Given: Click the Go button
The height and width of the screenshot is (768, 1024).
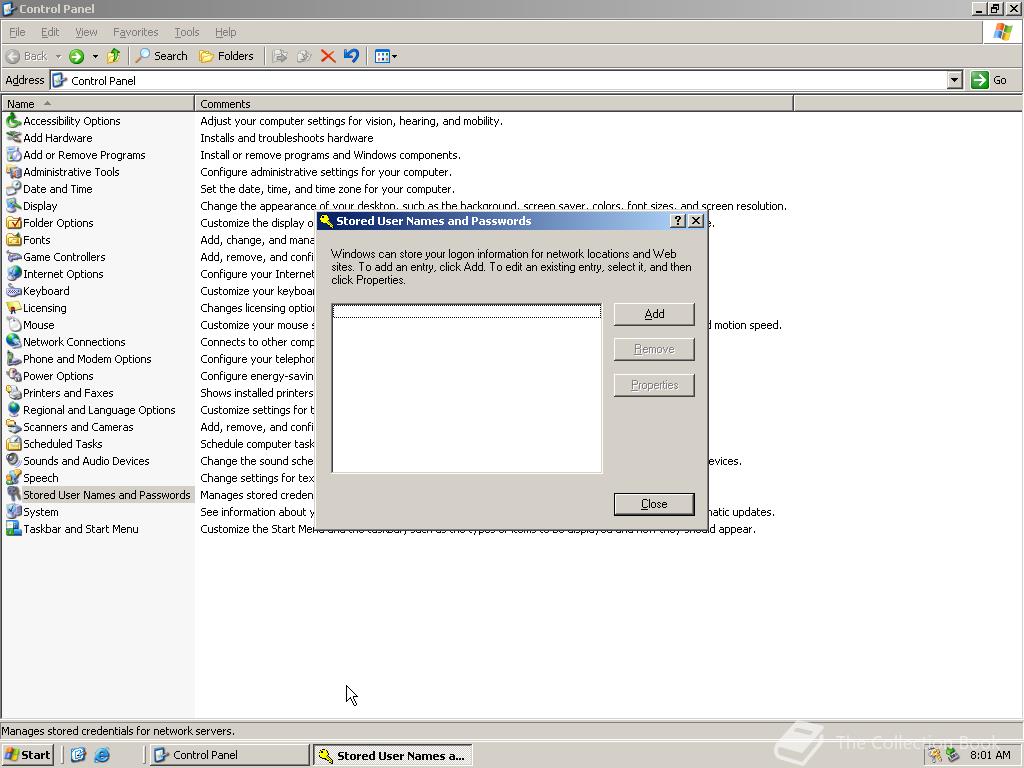Looking at the screenshot, I should pyautogui.click(x=989, y=80).
